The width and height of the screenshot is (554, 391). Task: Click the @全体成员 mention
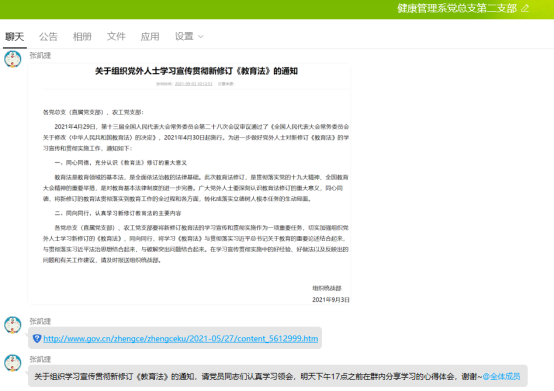pyautogui.click(x=501, y=376)
